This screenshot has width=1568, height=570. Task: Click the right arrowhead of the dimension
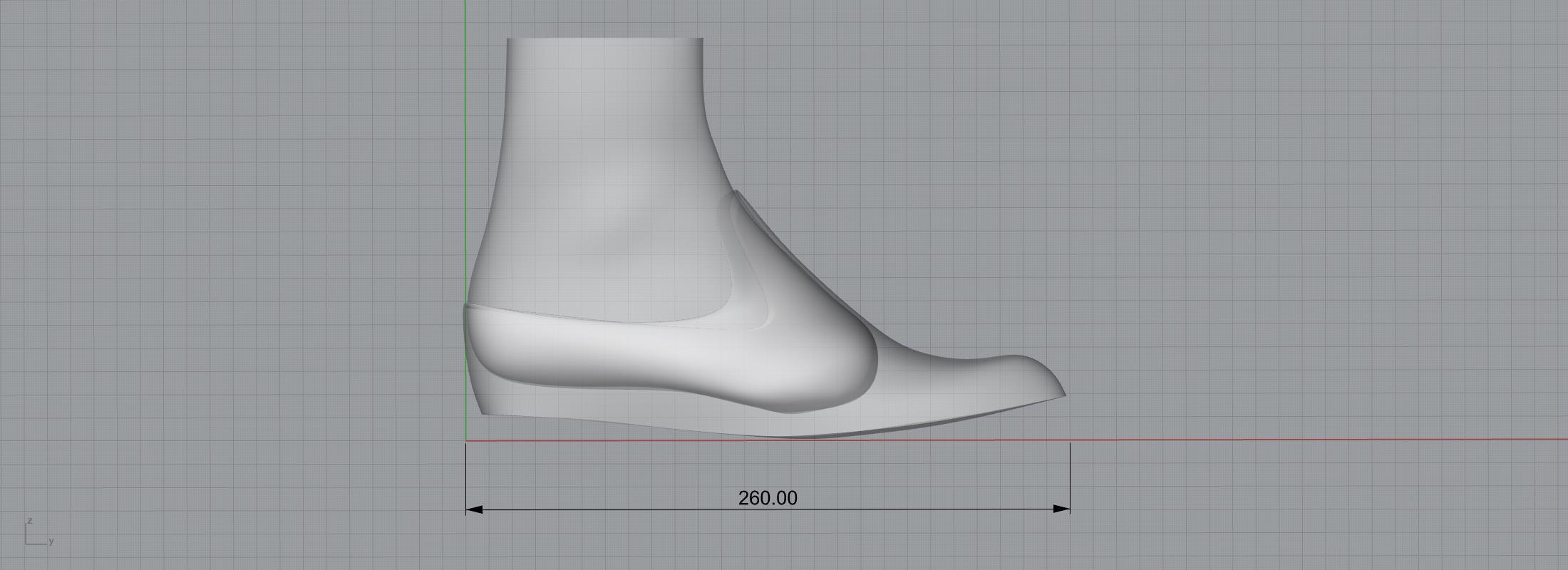[x=1062, y=509]
